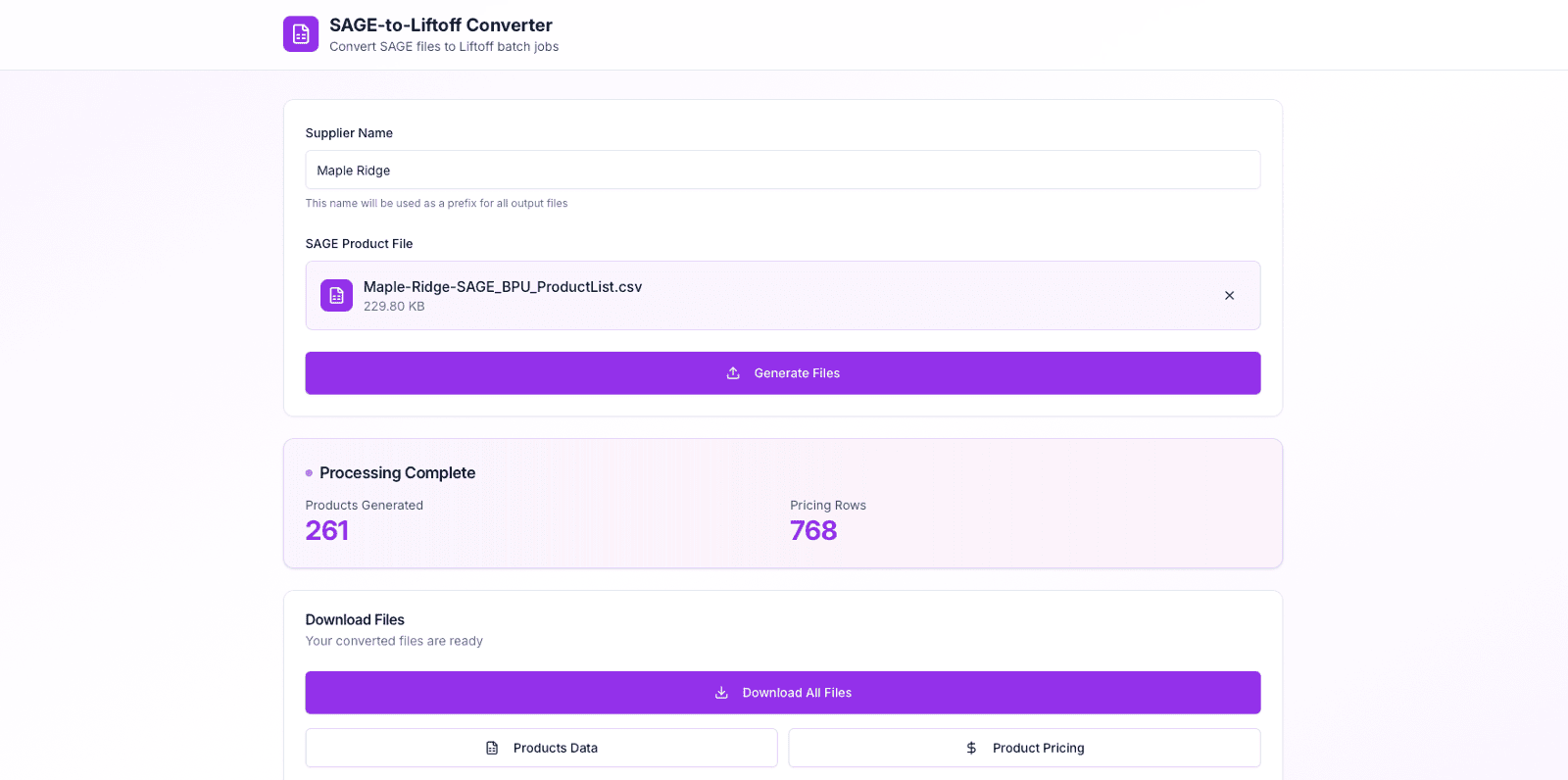Click the status dot next to Processing Complete
The height and width of the screenshot is (780, 1568).
click(309, 472)
